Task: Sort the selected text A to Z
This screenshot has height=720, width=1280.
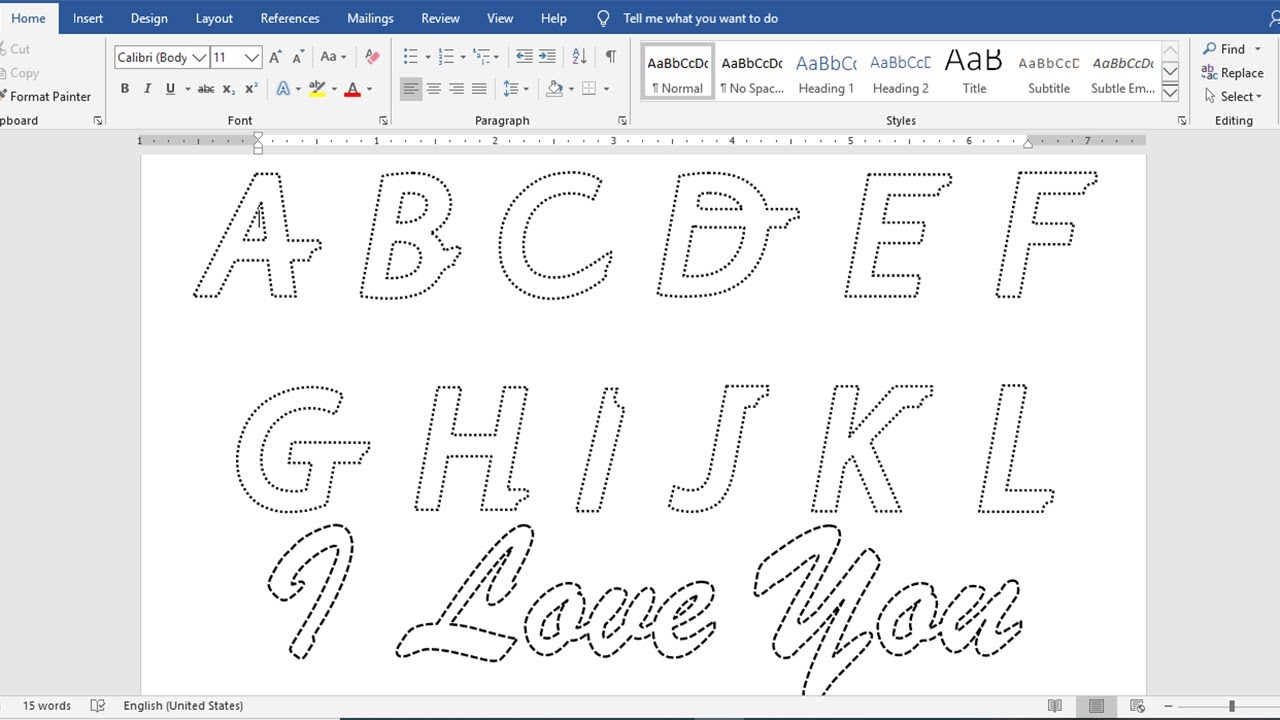Action: click(579, 57)
